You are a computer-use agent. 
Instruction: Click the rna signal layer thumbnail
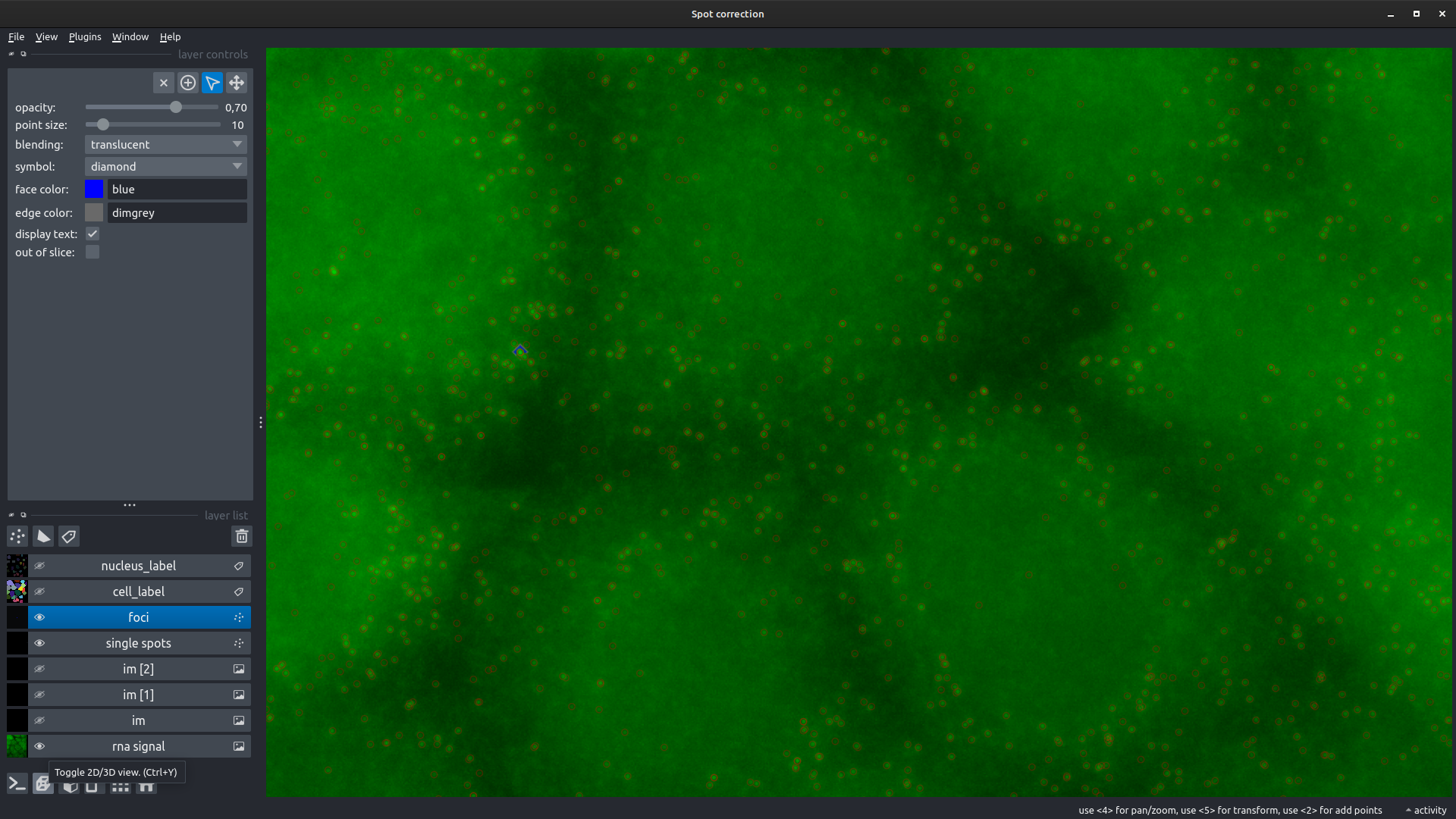(x=17, y=747)
